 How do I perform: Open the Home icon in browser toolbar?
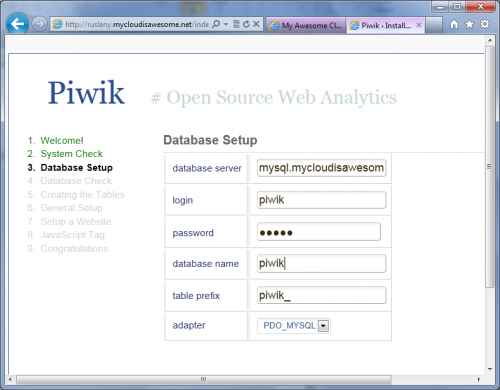[x=454, y=24]
